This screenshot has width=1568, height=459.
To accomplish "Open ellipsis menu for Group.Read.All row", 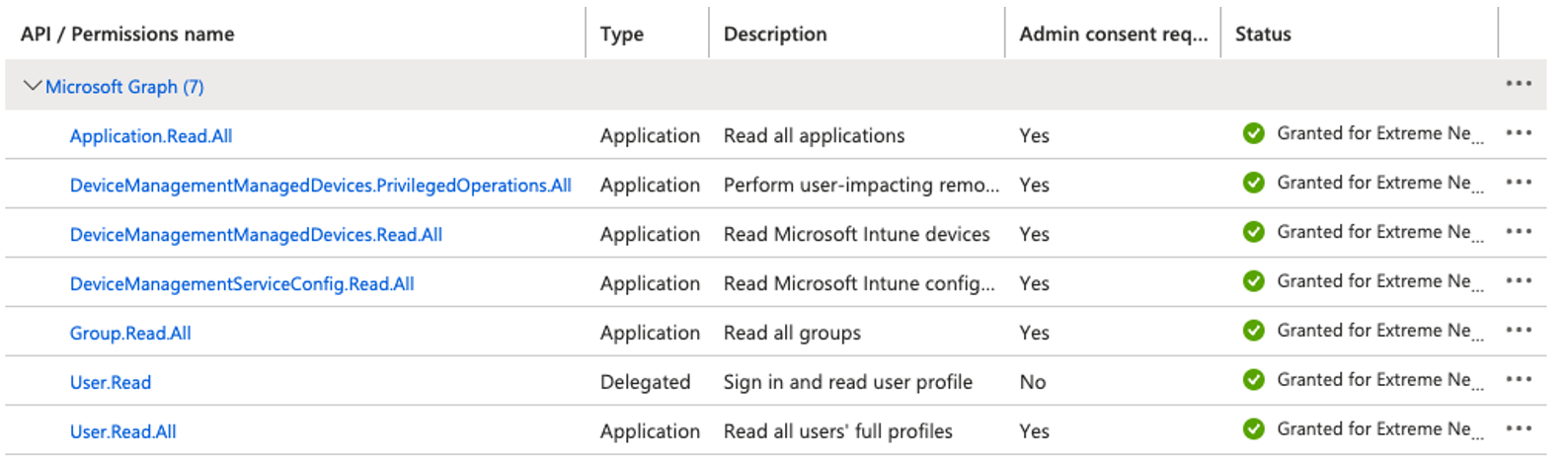I will [x=1518, y=331].
